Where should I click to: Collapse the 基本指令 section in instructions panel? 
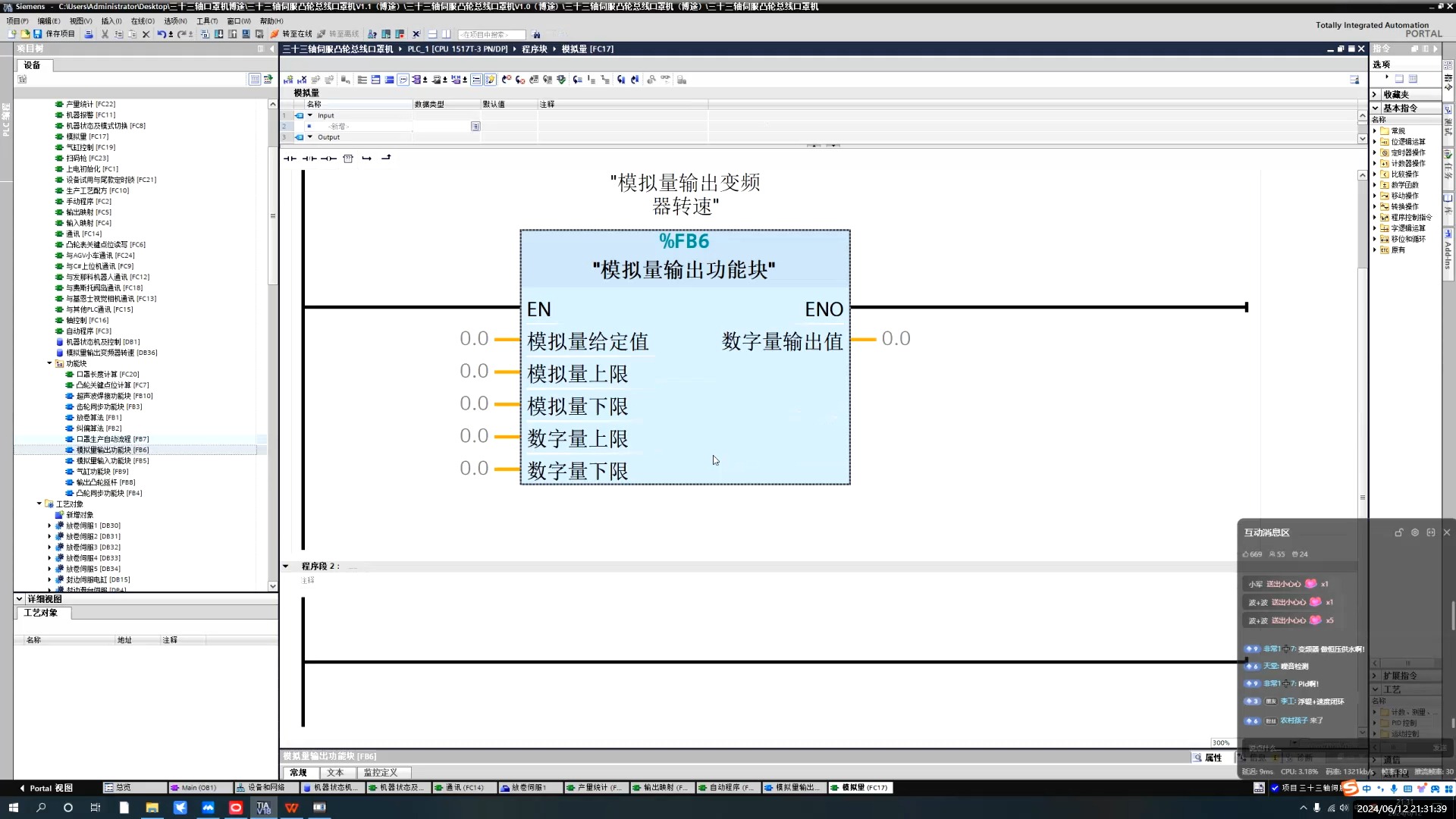[x=1374, y=108]
